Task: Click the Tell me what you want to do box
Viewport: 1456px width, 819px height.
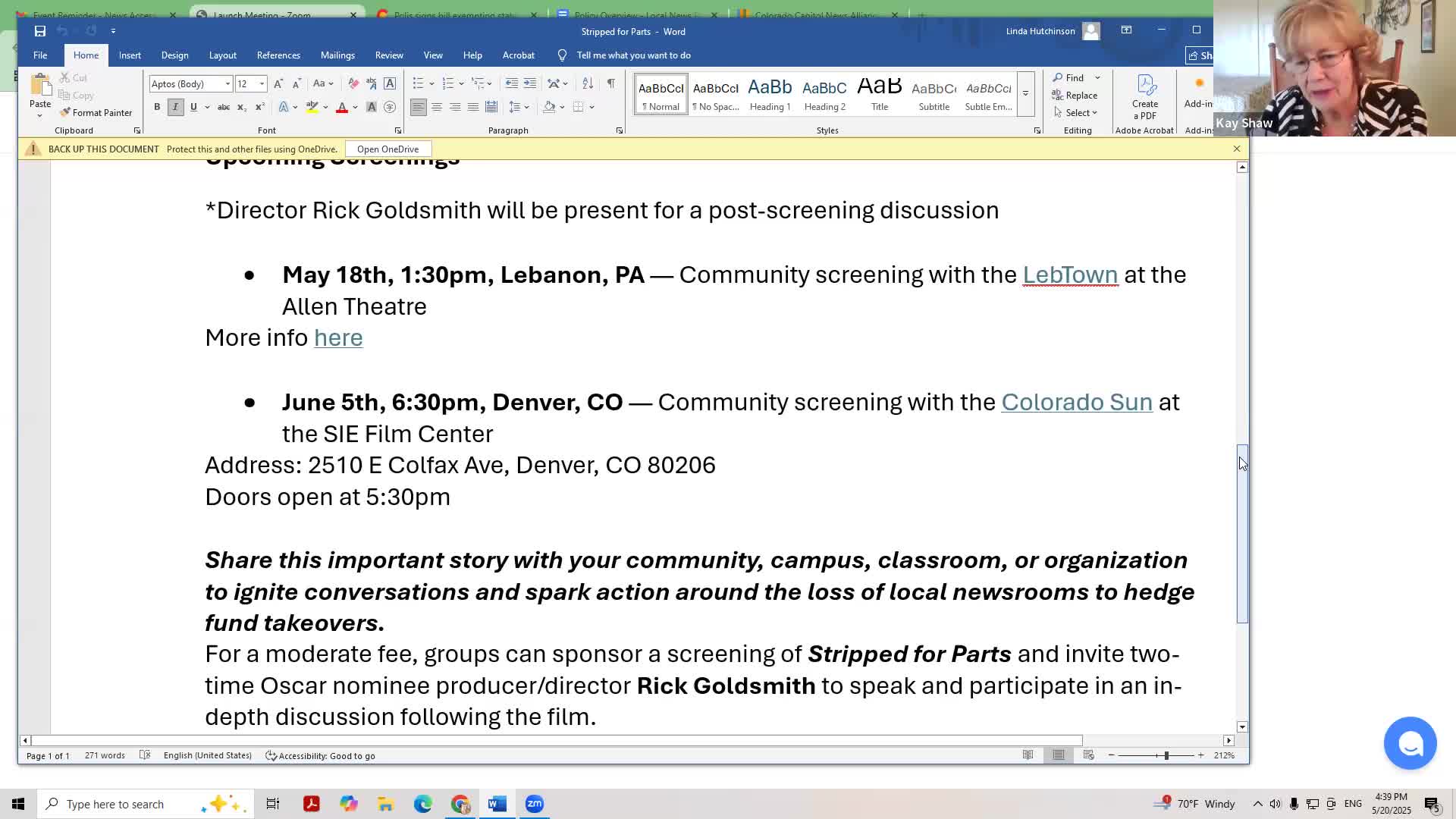Action: tap(633, 55)
